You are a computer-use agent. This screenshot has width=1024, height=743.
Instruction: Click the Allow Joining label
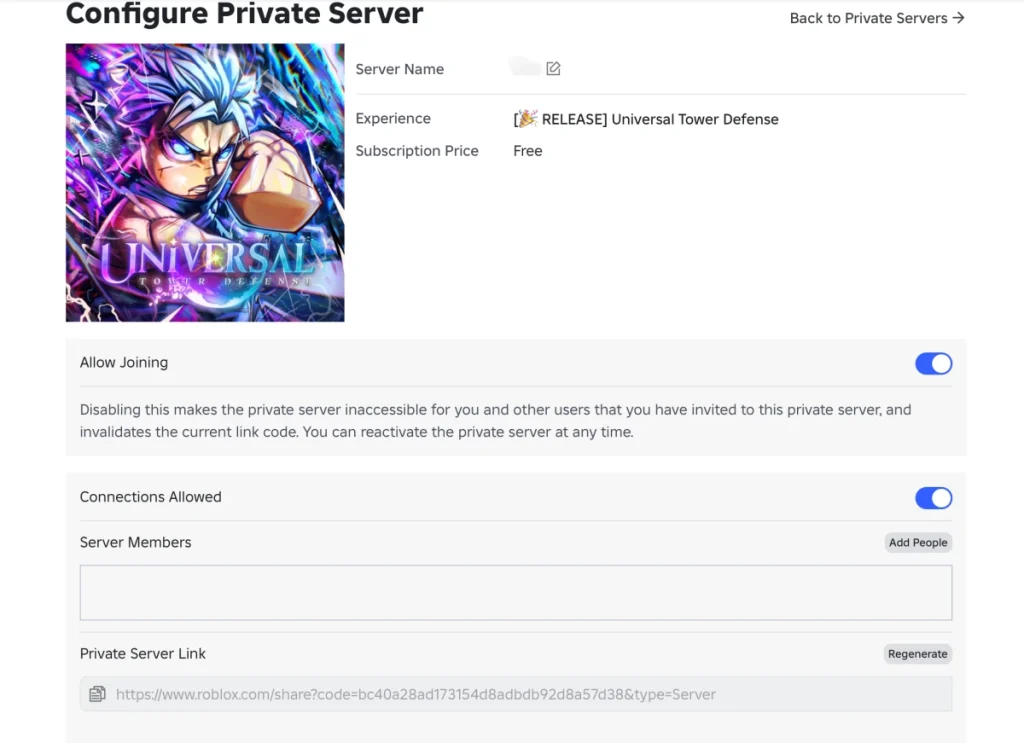[123, 362]
